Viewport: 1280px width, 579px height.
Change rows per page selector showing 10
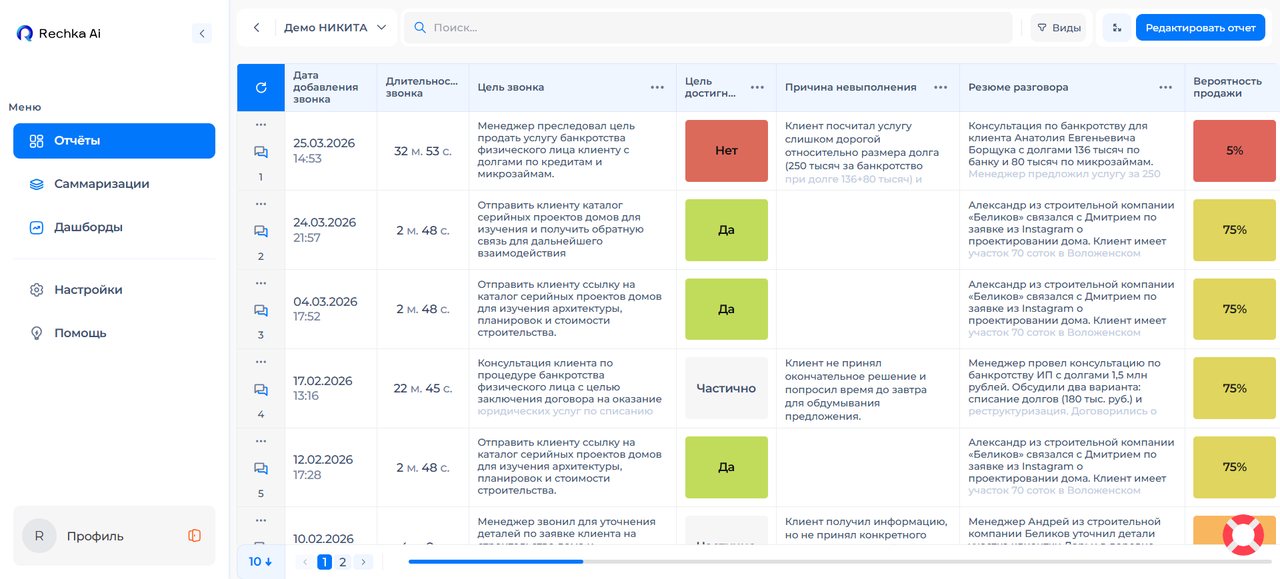pos(261,562)
